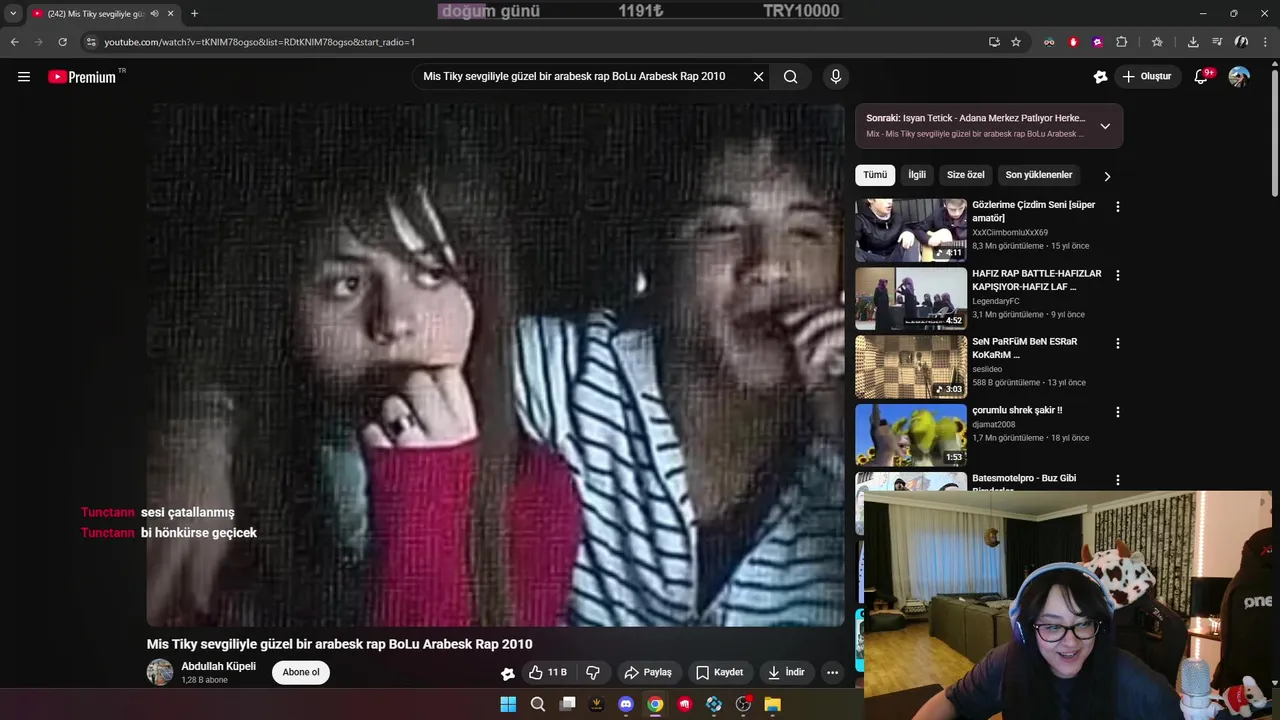Screen dimensions: 1280x720
Task: Open options for Gözlerime Çizdim Seni video
Action: pyautogui.click(x=1118, y=207)
